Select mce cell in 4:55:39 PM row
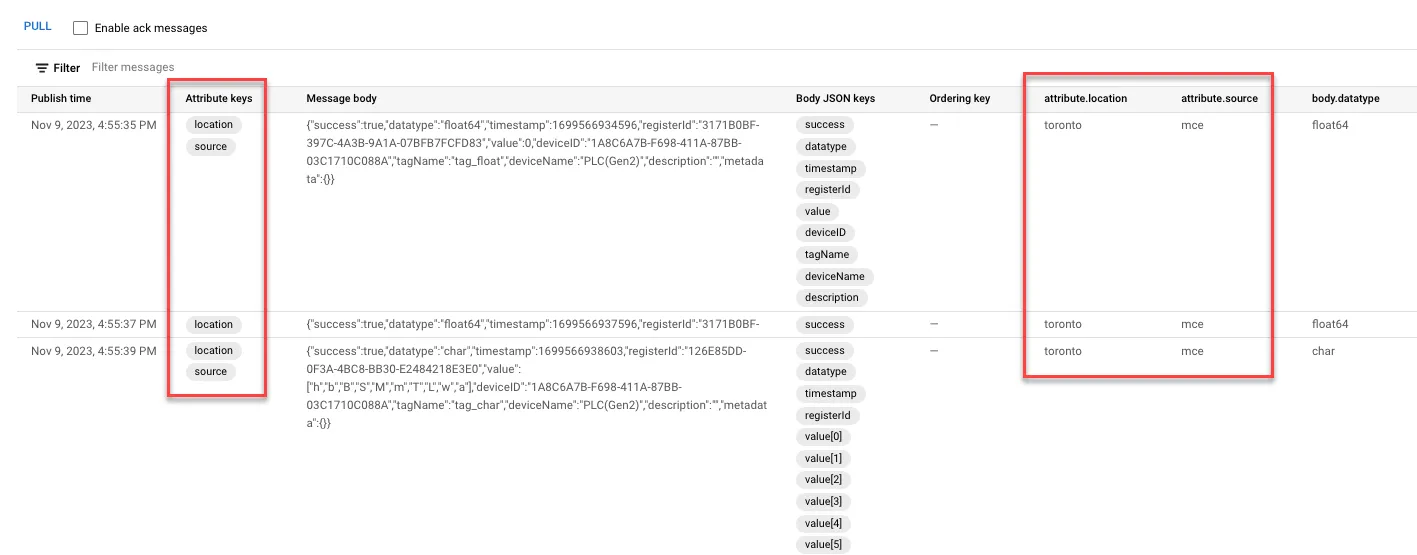Viewport: 1417px width, 555px height. coord(1192,352)
